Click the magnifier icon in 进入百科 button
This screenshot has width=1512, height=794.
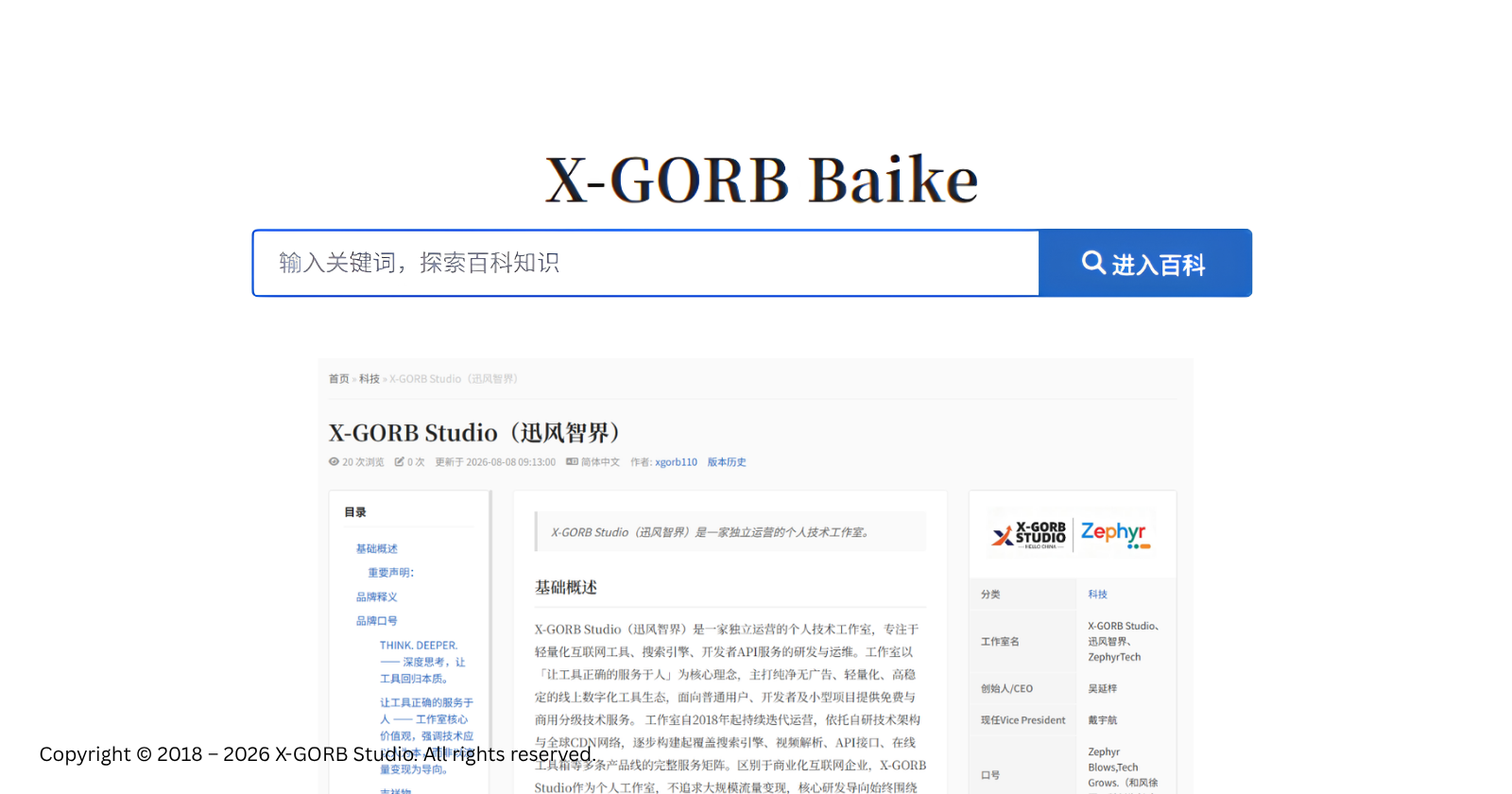click(1093, 262)
